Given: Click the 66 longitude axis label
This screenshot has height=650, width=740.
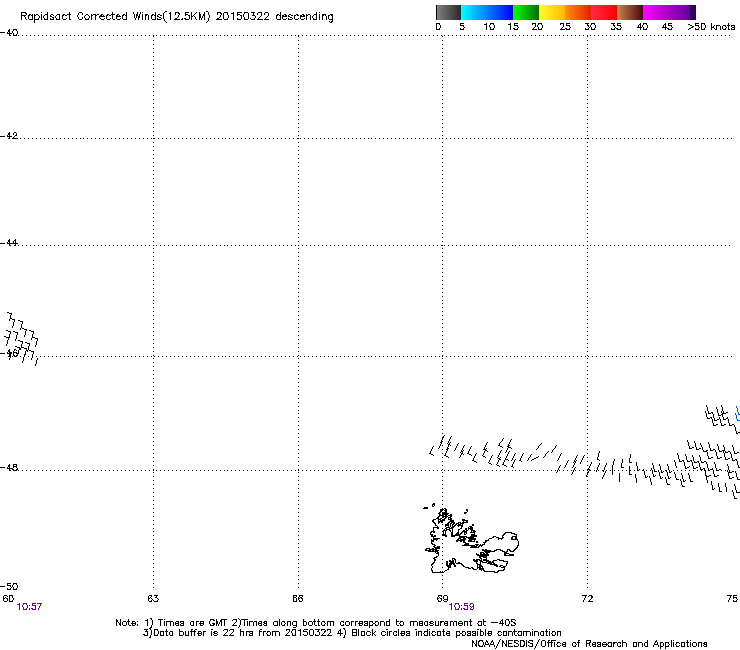Looking at the screenshot, I should (298, 599).
